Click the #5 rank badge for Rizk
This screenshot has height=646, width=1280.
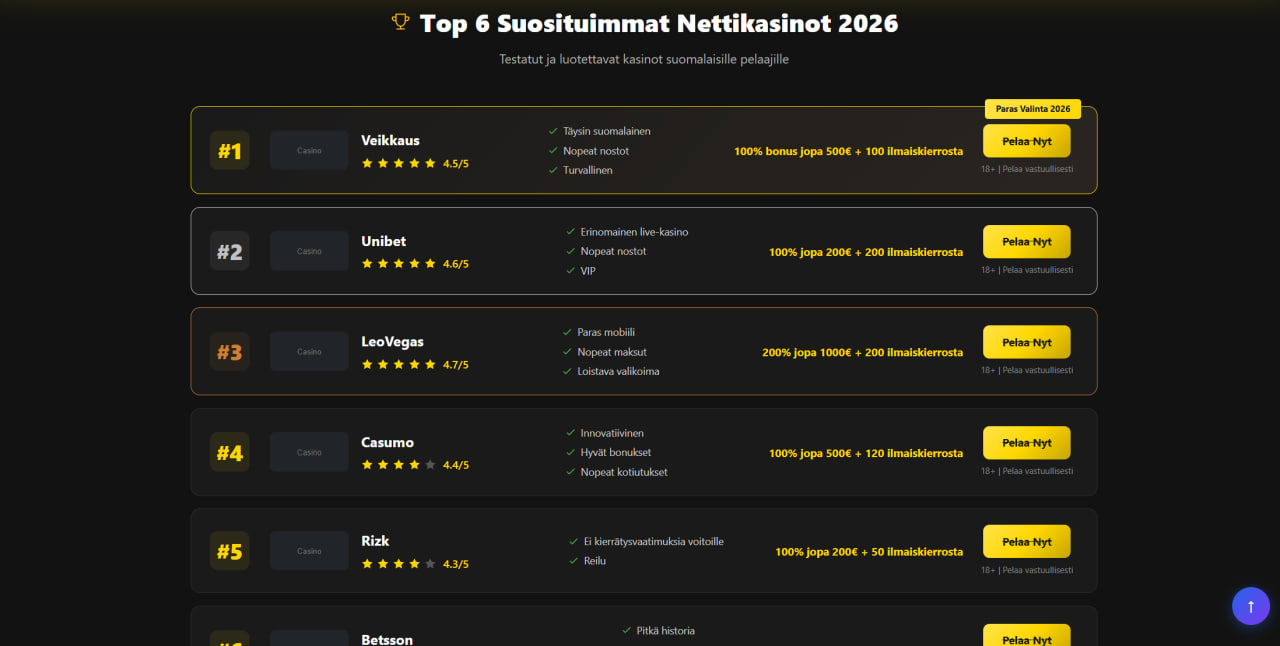(230, 551)
